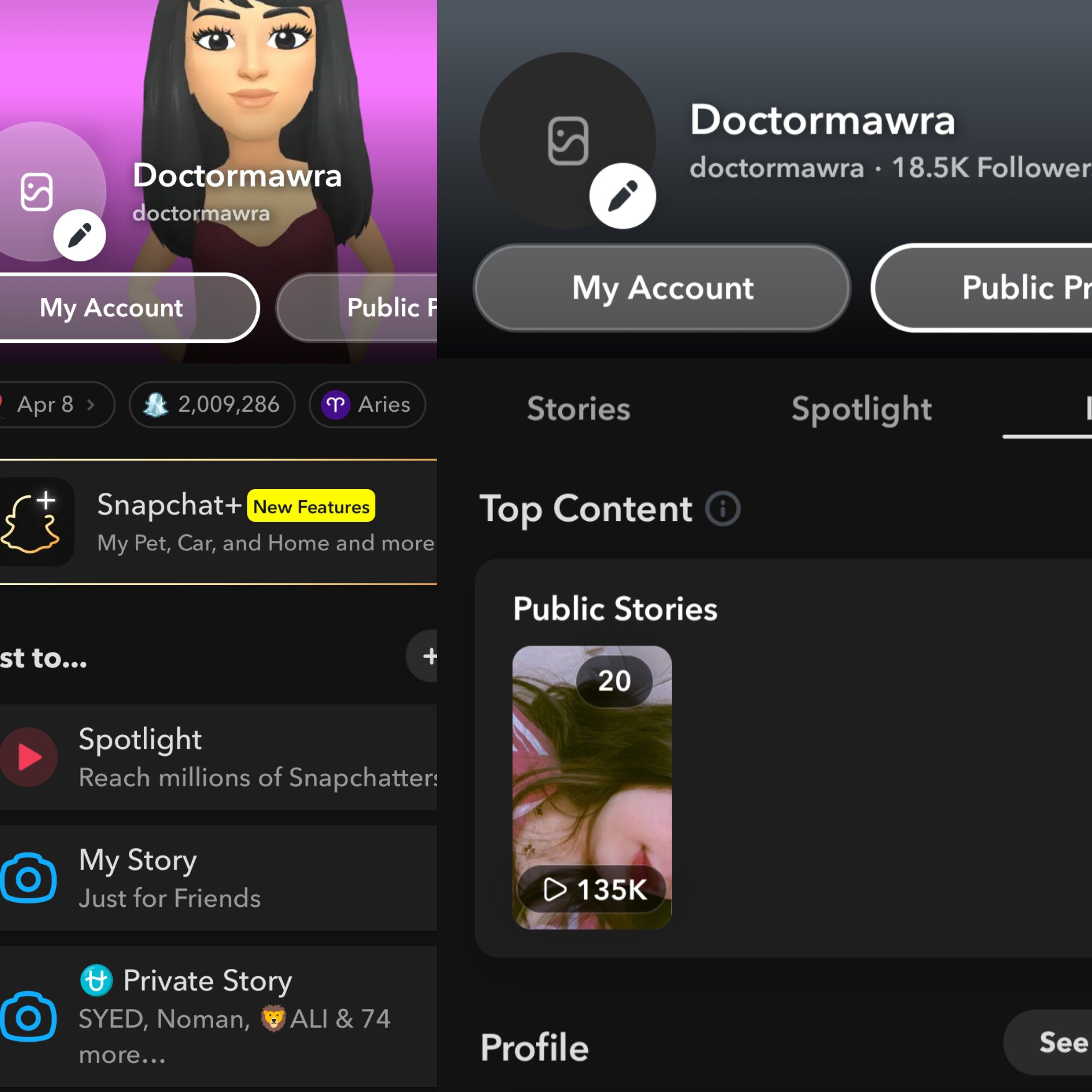
Task: Open the My Story Just for Friends row
Action: coord(219,878)
